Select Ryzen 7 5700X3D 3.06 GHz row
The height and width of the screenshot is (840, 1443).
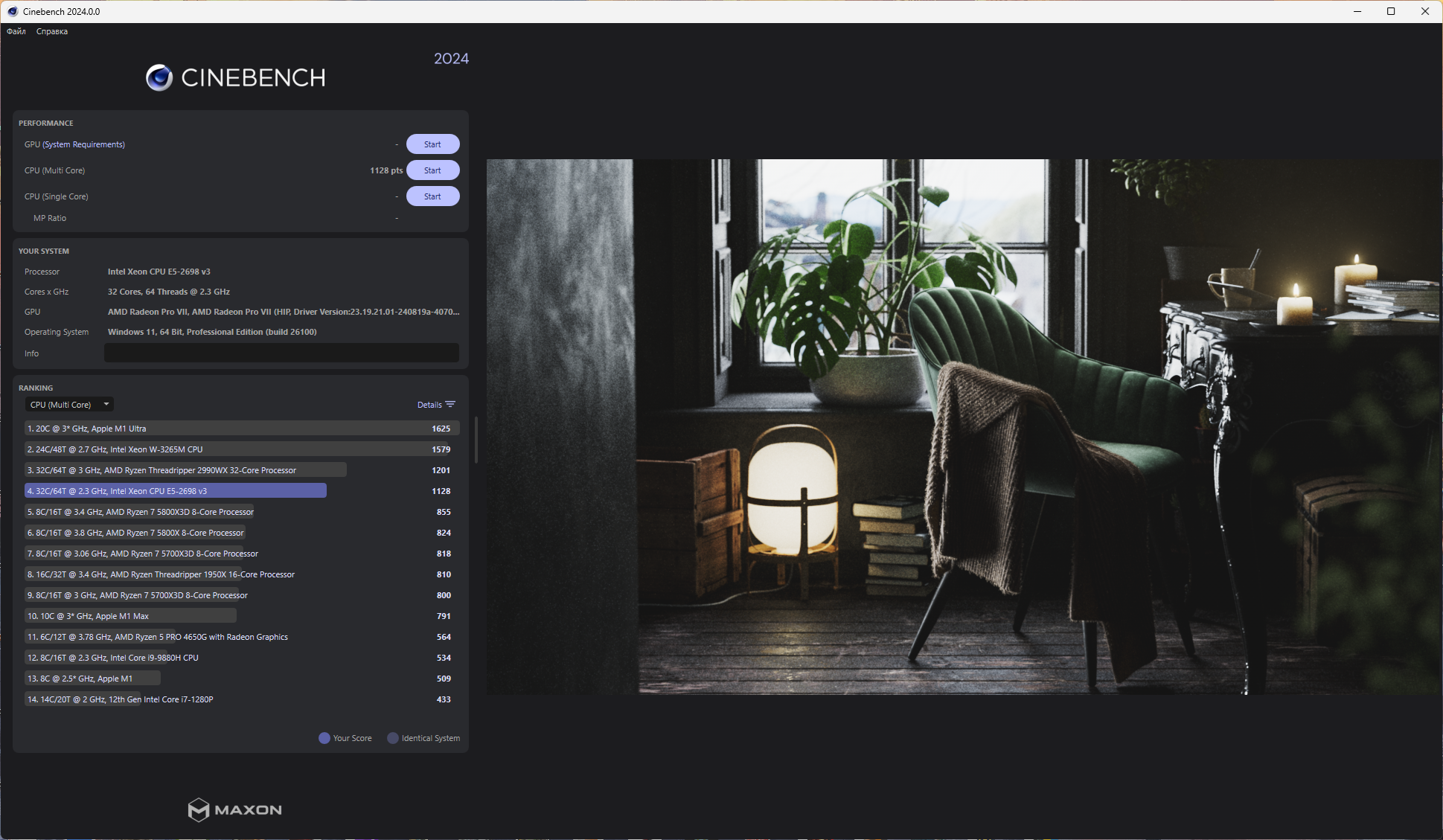(242, 554)
